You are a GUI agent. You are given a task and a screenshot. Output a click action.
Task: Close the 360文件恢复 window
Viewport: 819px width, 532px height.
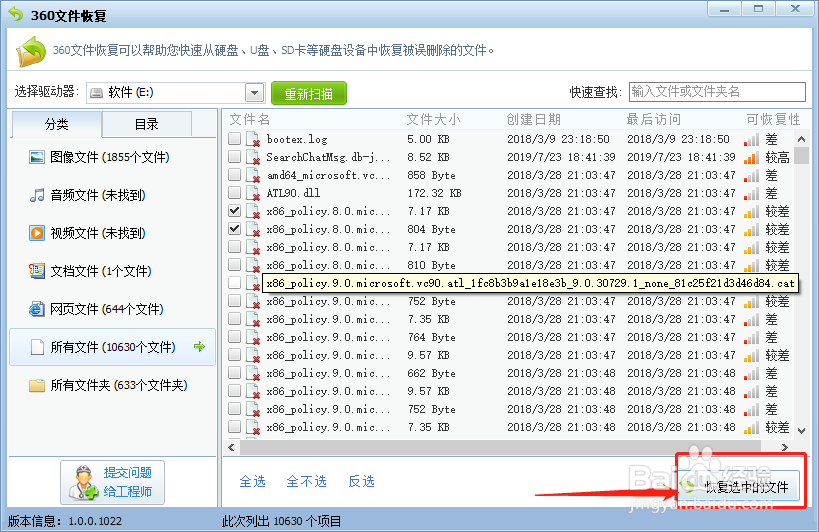pyautogui.click(x=794, y=9)
